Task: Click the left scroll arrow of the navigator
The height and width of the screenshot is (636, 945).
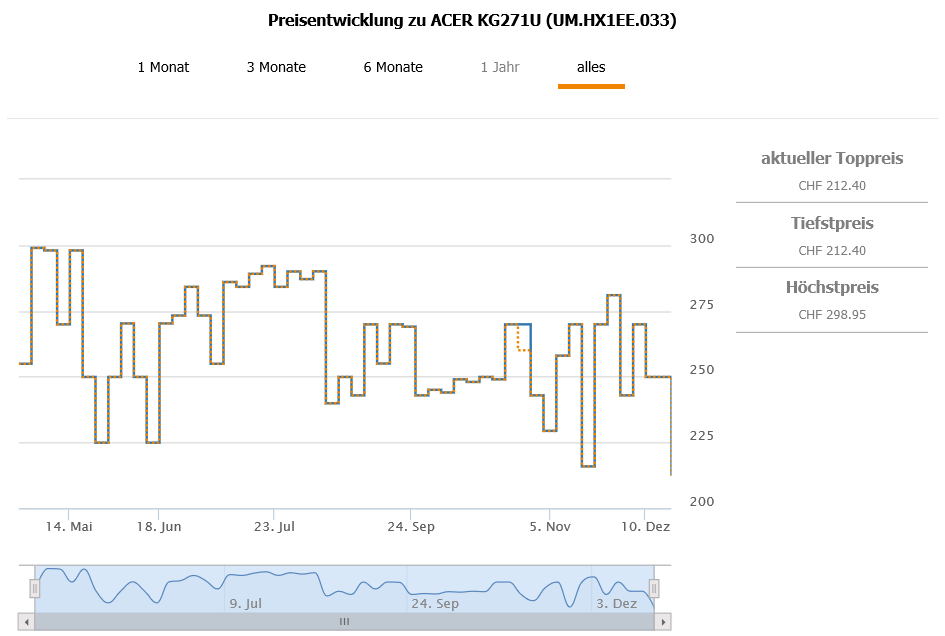Action: click(27, 621)
